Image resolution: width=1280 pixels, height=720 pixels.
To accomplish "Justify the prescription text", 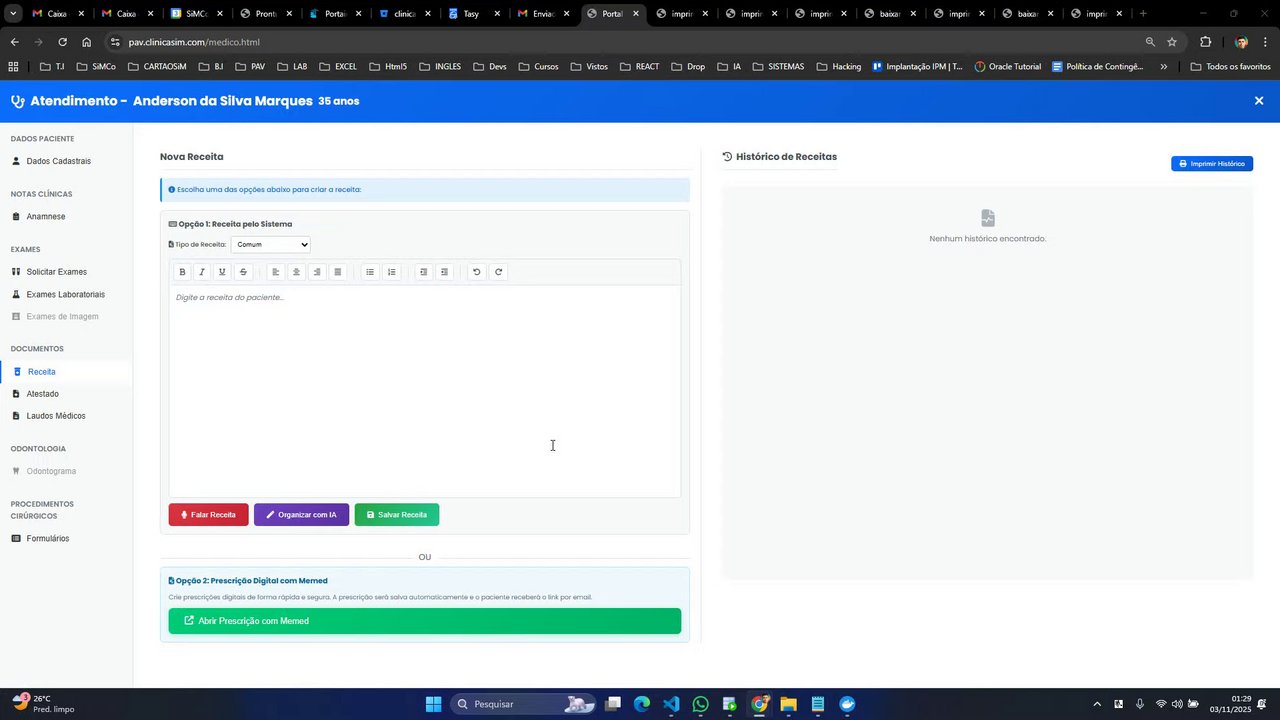I will pos(338,272).
